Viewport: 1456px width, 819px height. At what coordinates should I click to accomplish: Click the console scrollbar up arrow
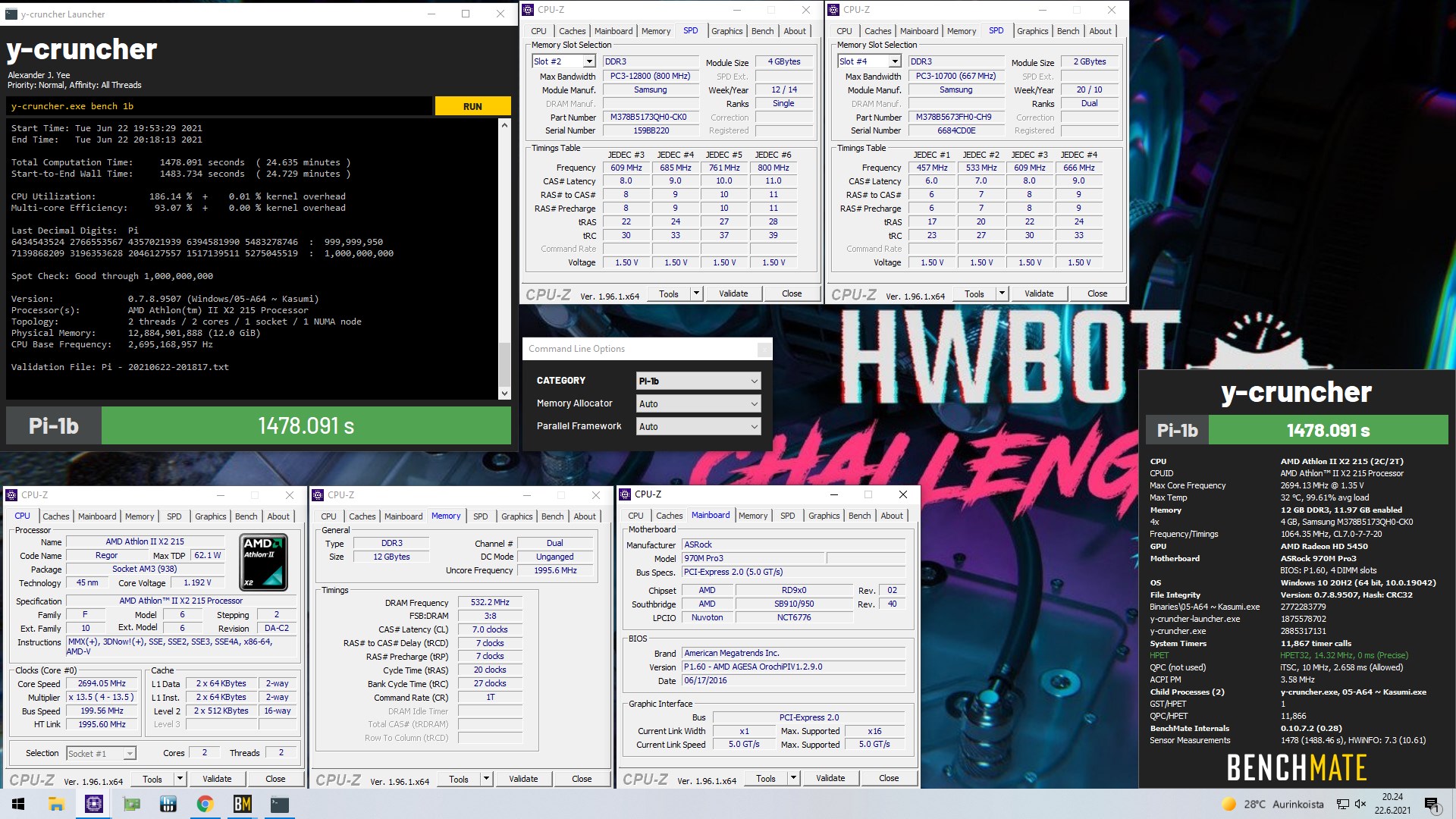[504, 125]
